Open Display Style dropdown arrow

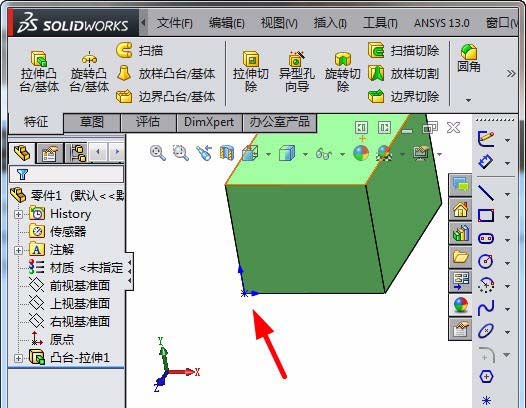coord(305,154)
